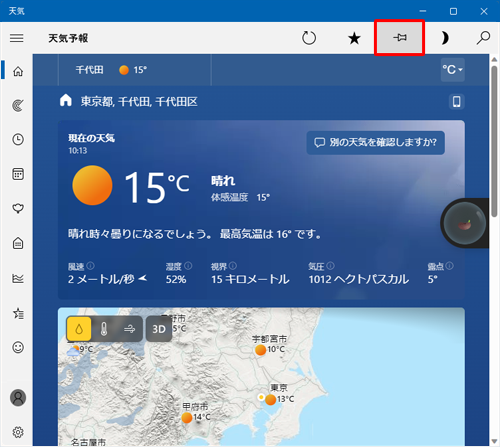The image size is (500, 447).
Task: Click the 52% humidity value
Action: (176, 279)
